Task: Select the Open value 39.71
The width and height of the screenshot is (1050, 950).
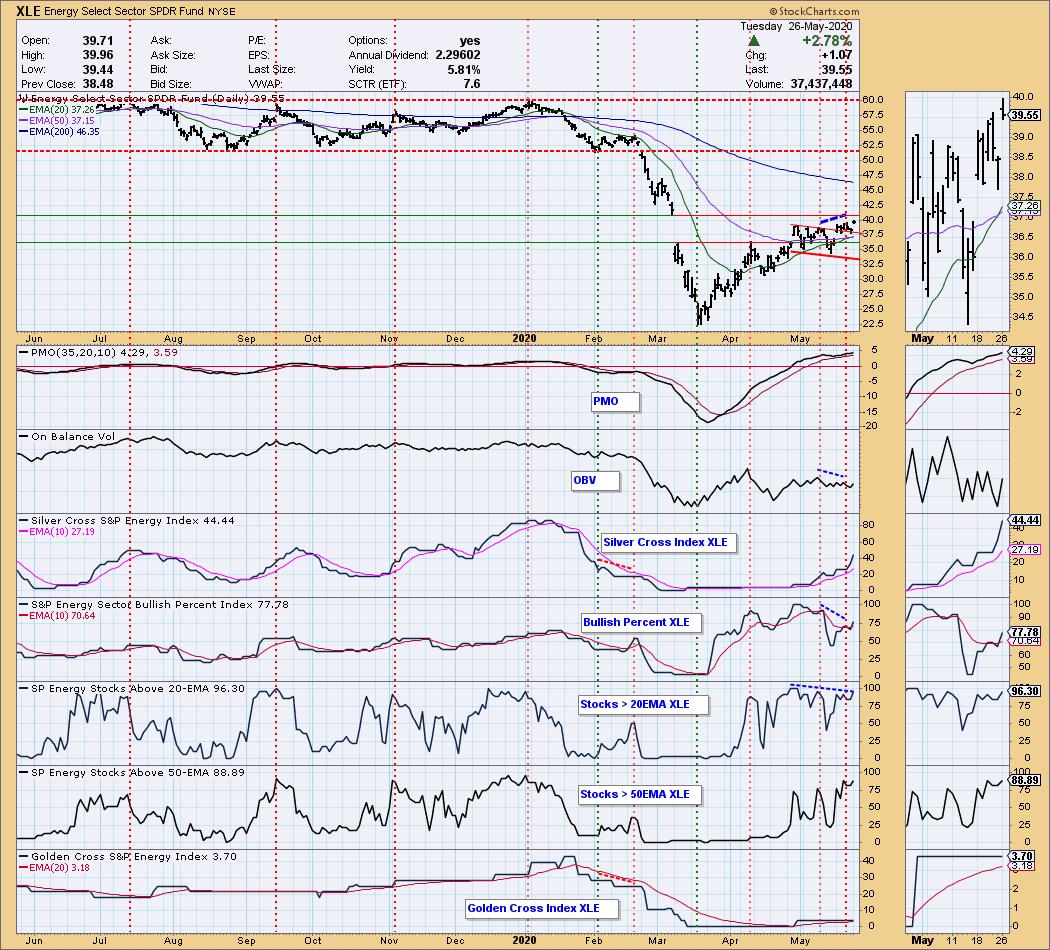Action: pyautogui.click(x=99, y=41)
